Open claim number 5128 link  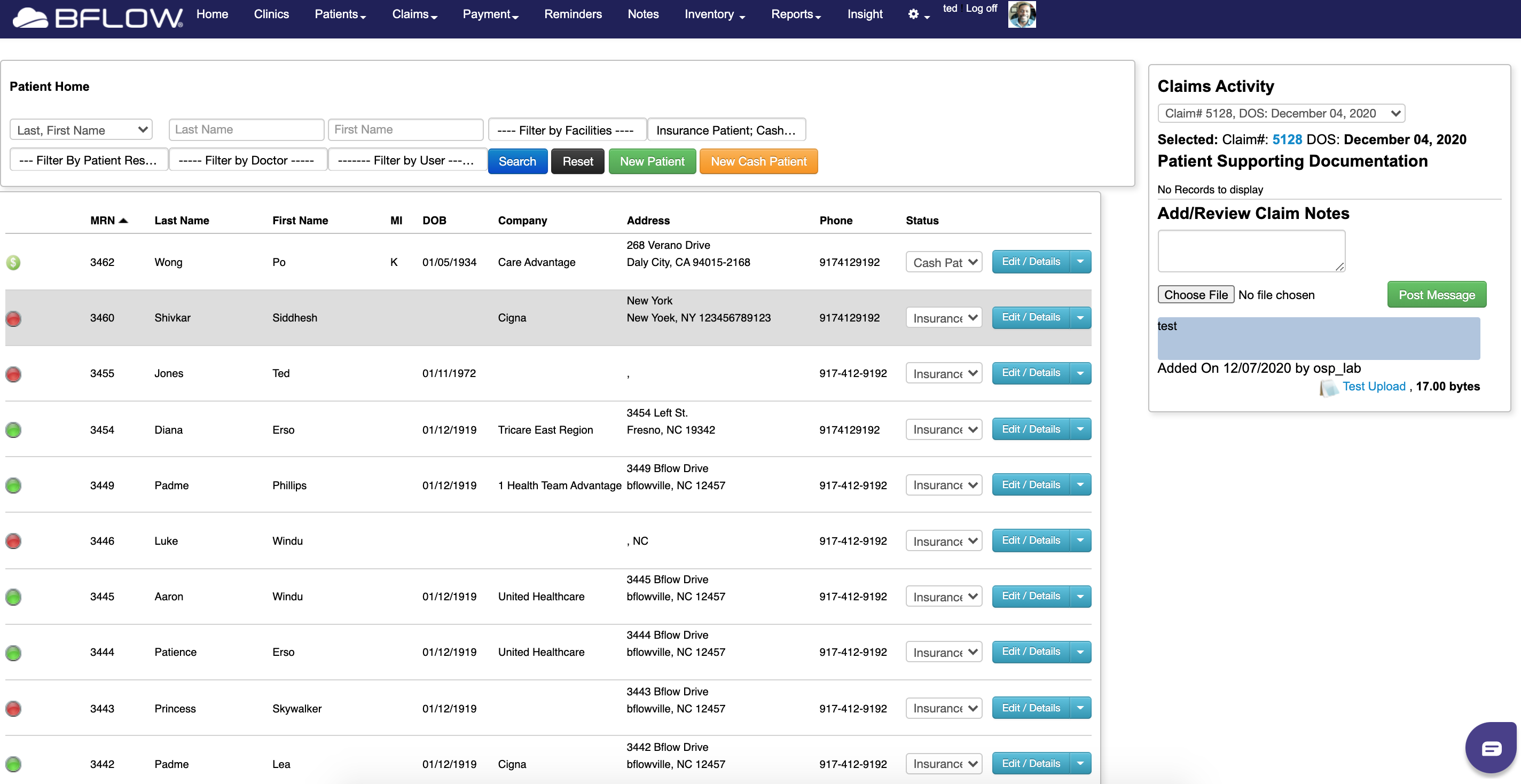tap(1288, 139)
